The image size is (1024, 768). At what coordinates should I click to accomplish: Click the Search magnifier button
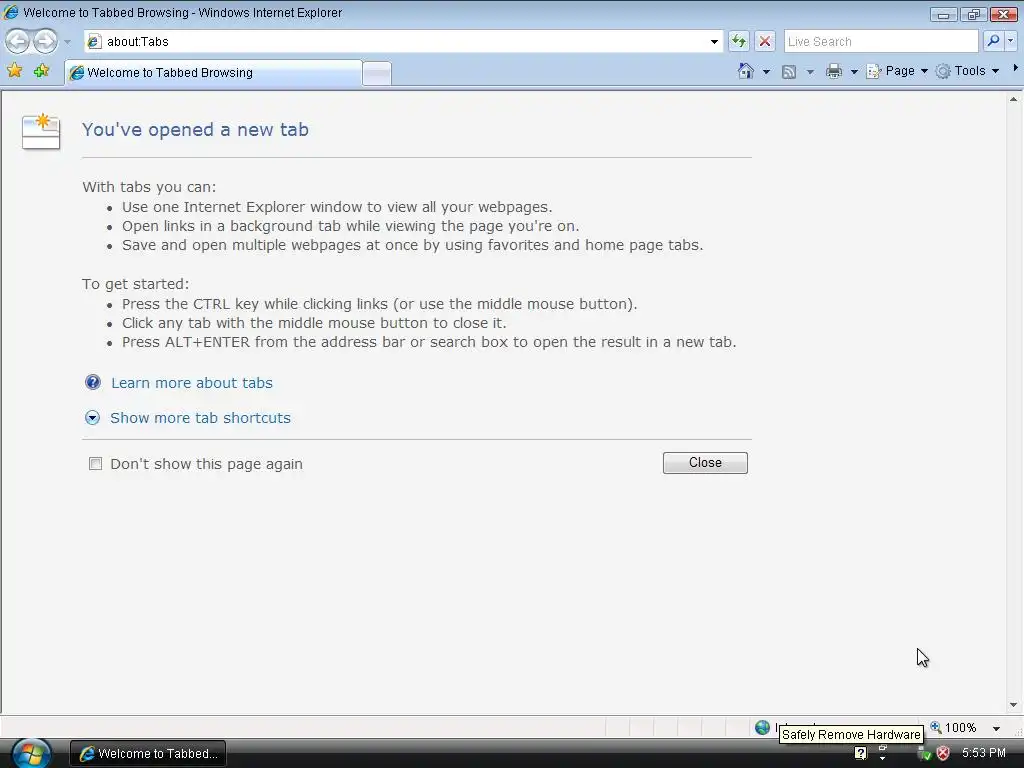[993, 41]
